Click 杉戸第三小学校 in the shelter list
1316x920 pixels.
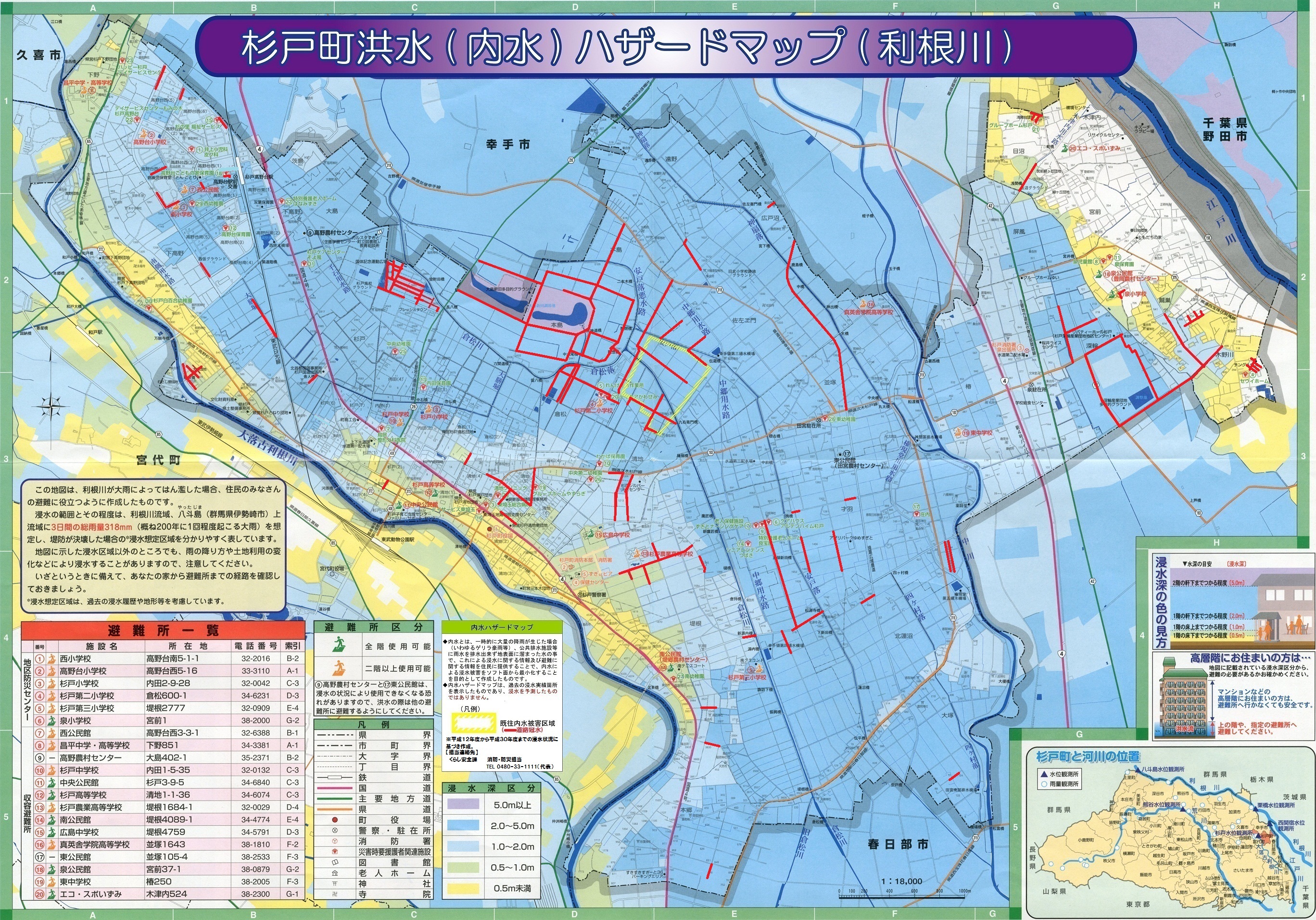[x=87, y=708]
